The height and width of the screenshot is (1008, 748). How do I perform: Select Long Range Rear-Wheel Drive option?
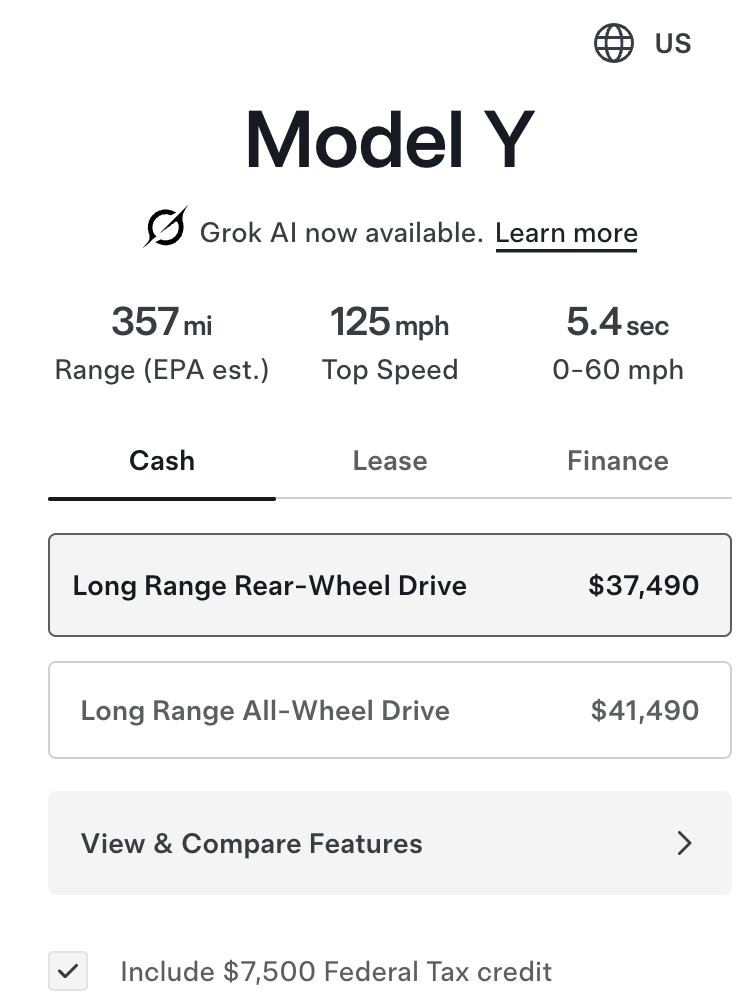270,585
